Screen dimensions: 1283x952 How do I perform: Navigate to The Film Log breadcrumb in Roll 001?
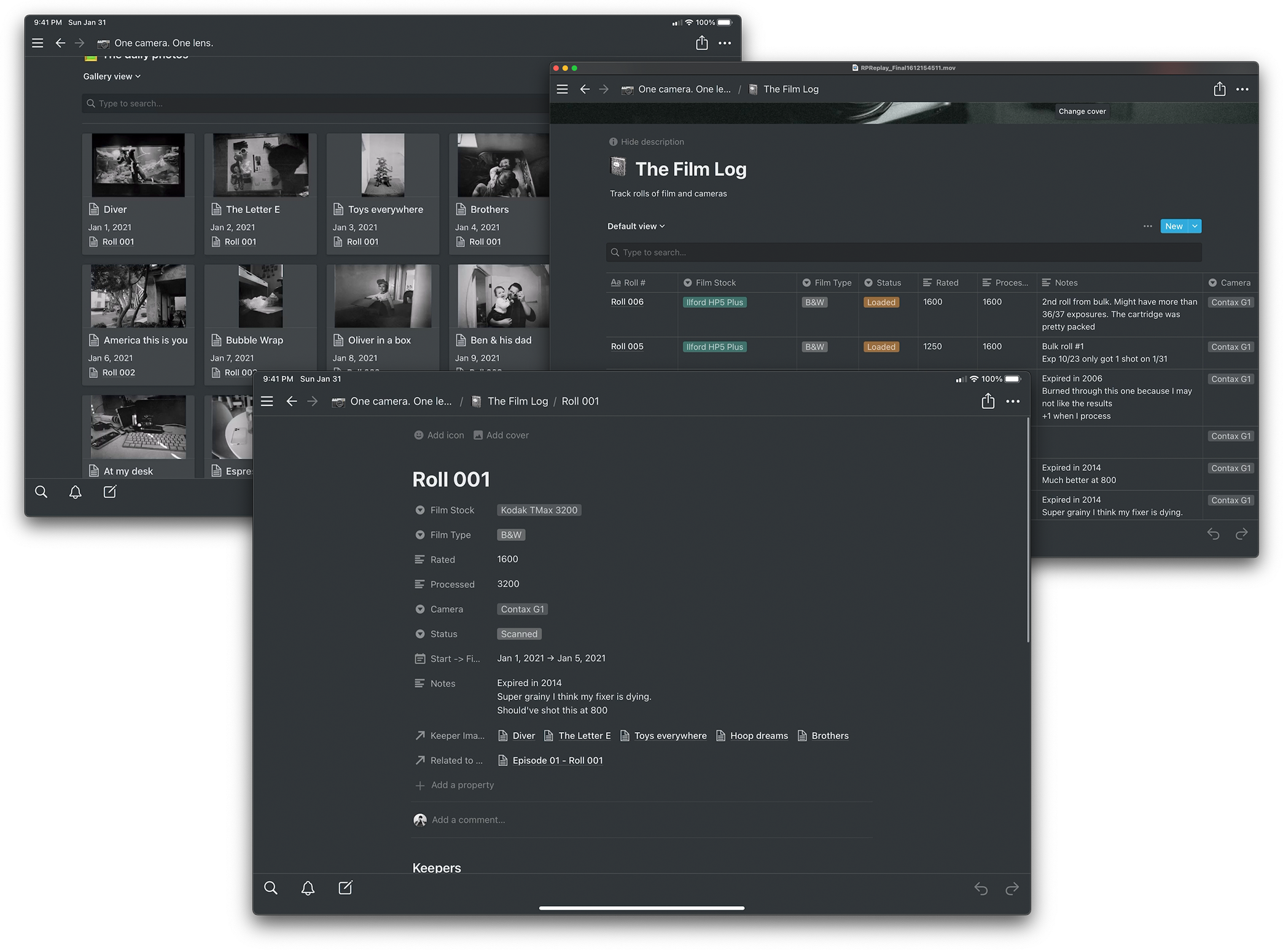click(x=517, y=401)
